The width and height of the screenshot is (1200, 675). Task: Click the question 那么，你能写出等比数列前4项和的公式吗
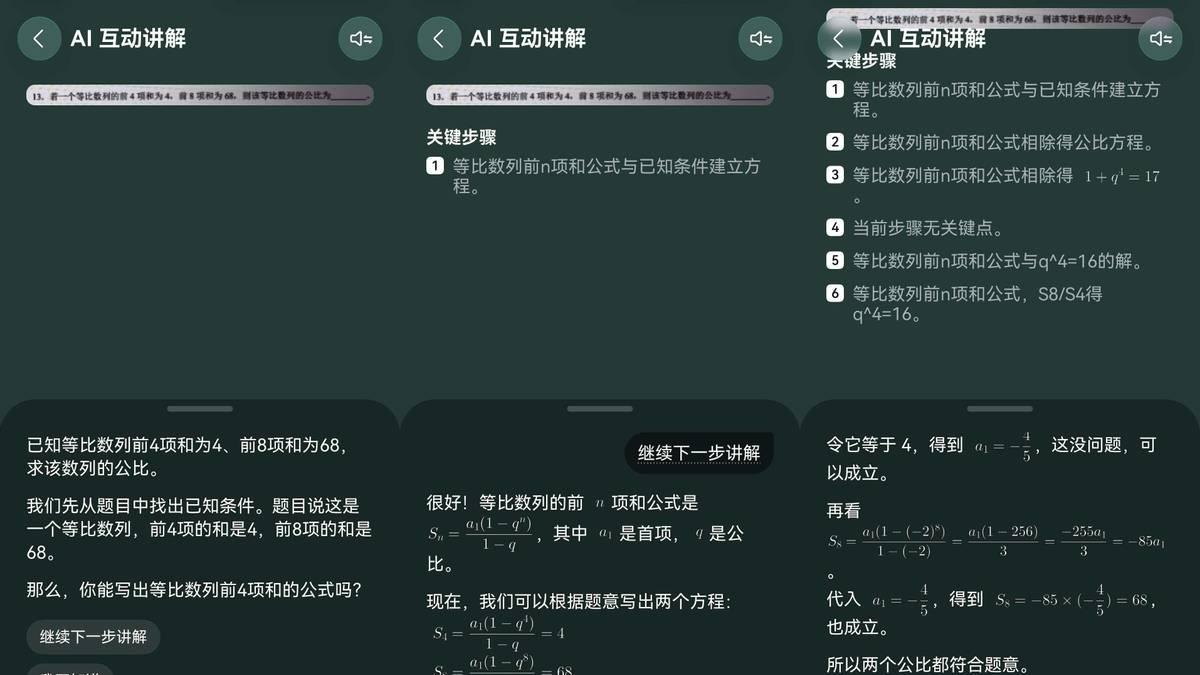coord(194,590)
